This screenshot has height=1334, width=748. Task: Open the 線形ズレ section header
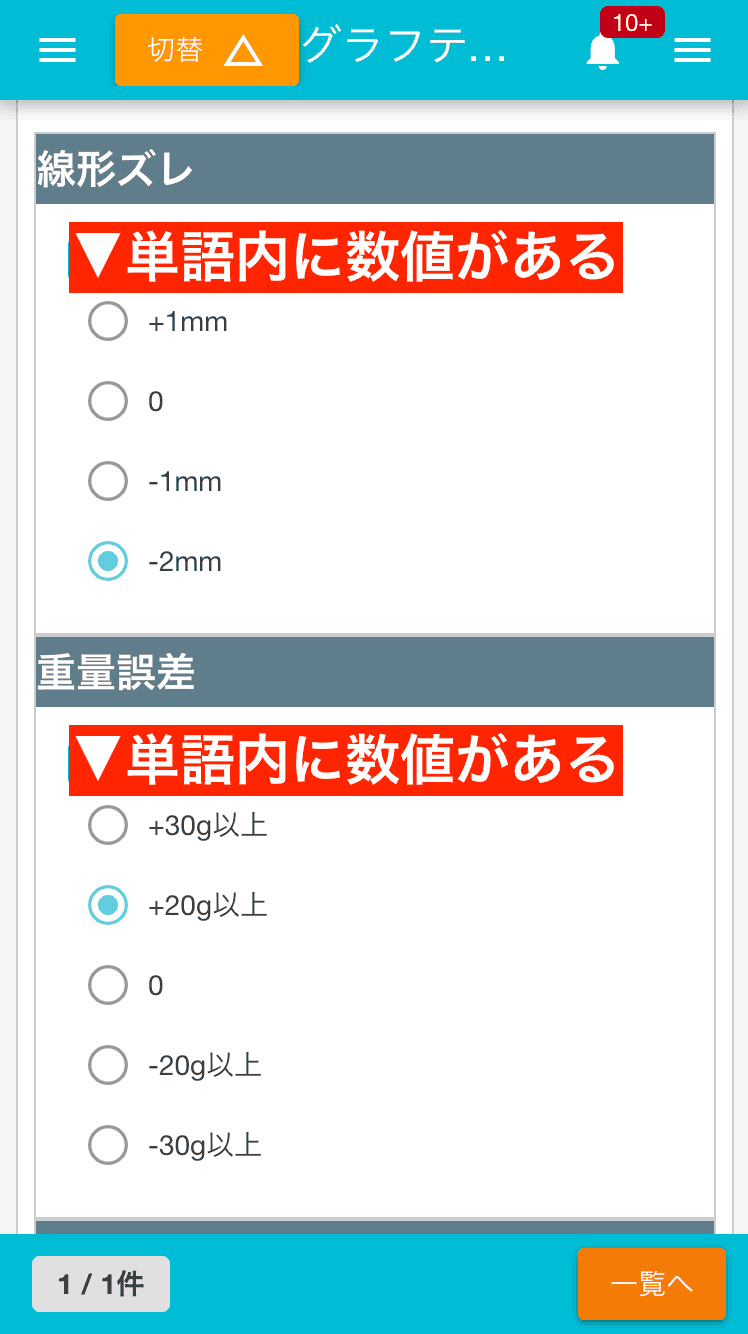tap(374, 167)
